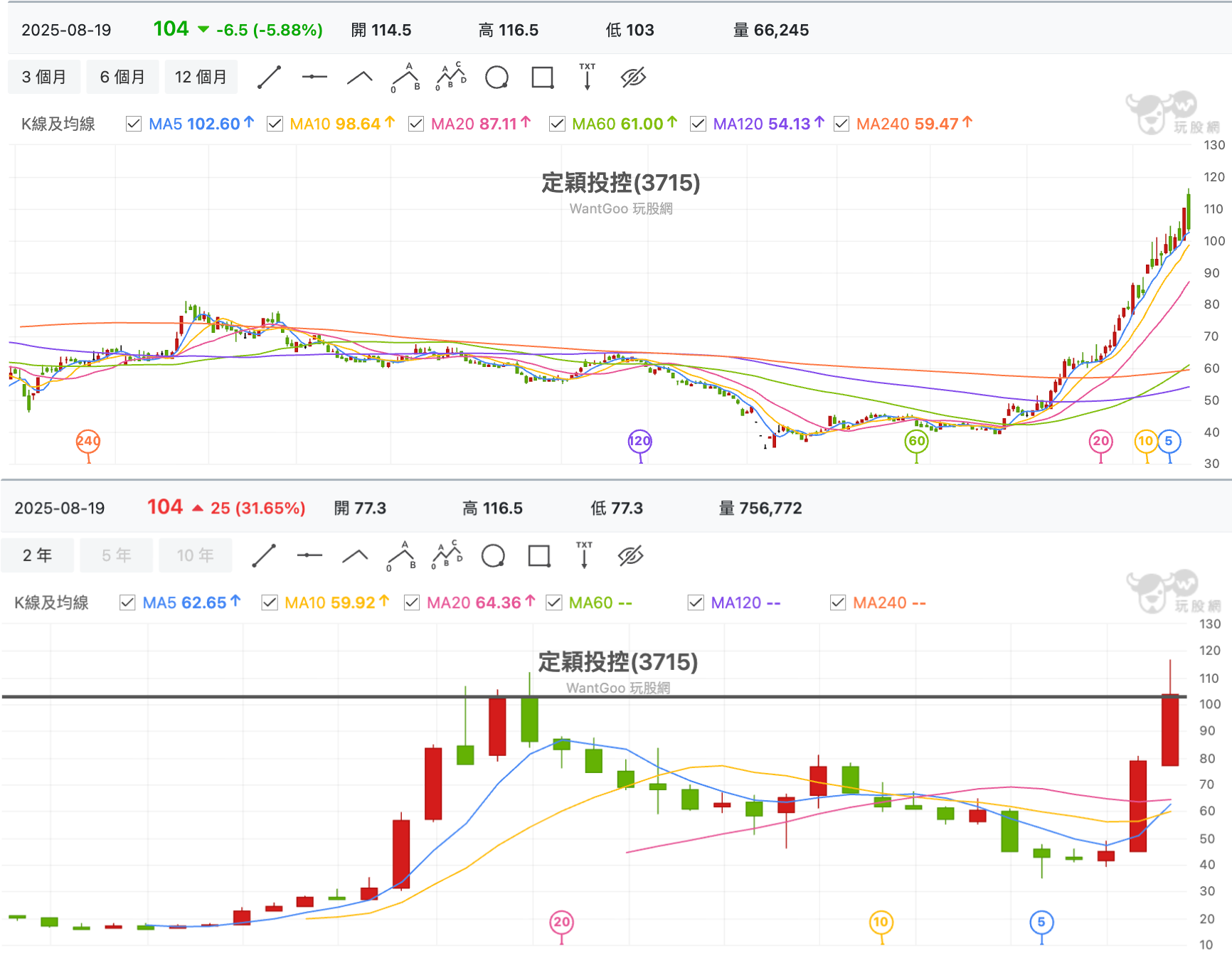Select the circle drawing tool in upper toolbar
This screenshot has height=953, width=1232.
pyautogui.click(x=496, y=77)
